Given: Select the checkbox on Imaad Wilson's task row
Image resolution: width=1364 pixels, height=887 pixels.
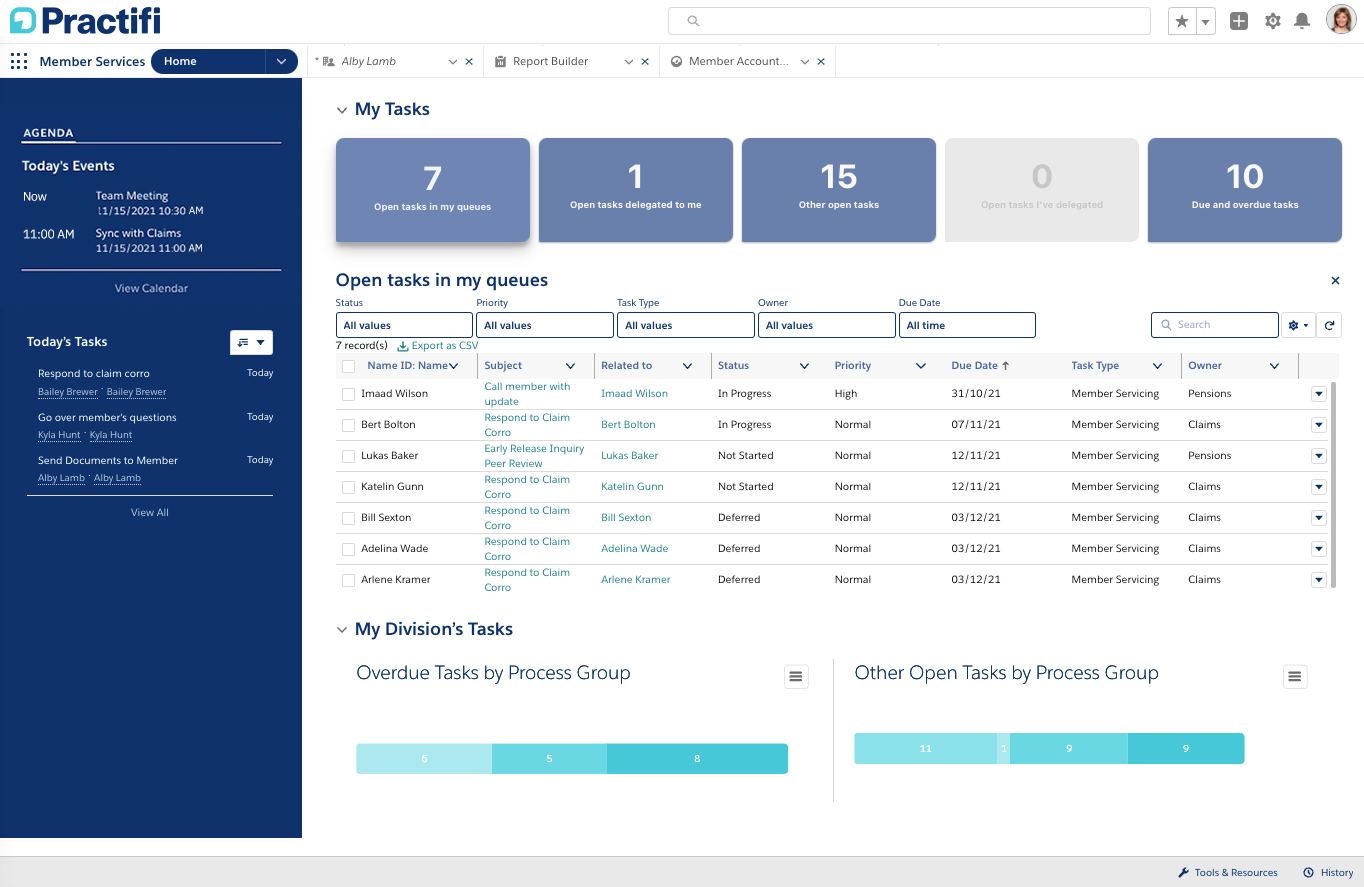Looking at the screenshot, I should 348,393.
